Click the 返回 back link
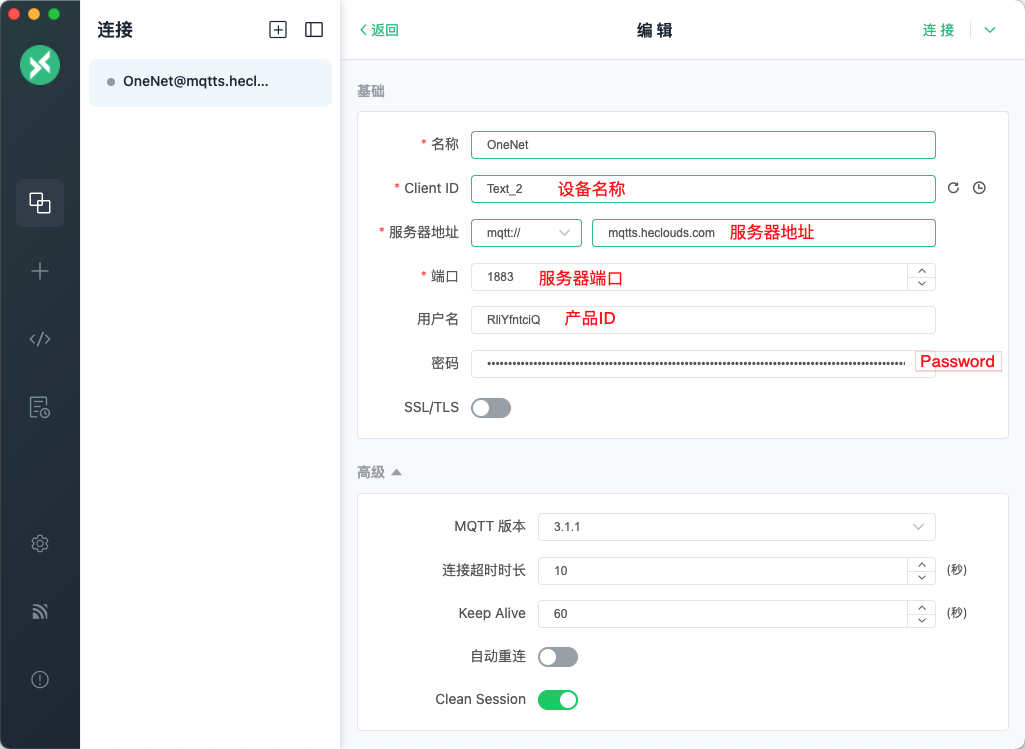This screenshot has height=749, width=1025. coord(379,30)
